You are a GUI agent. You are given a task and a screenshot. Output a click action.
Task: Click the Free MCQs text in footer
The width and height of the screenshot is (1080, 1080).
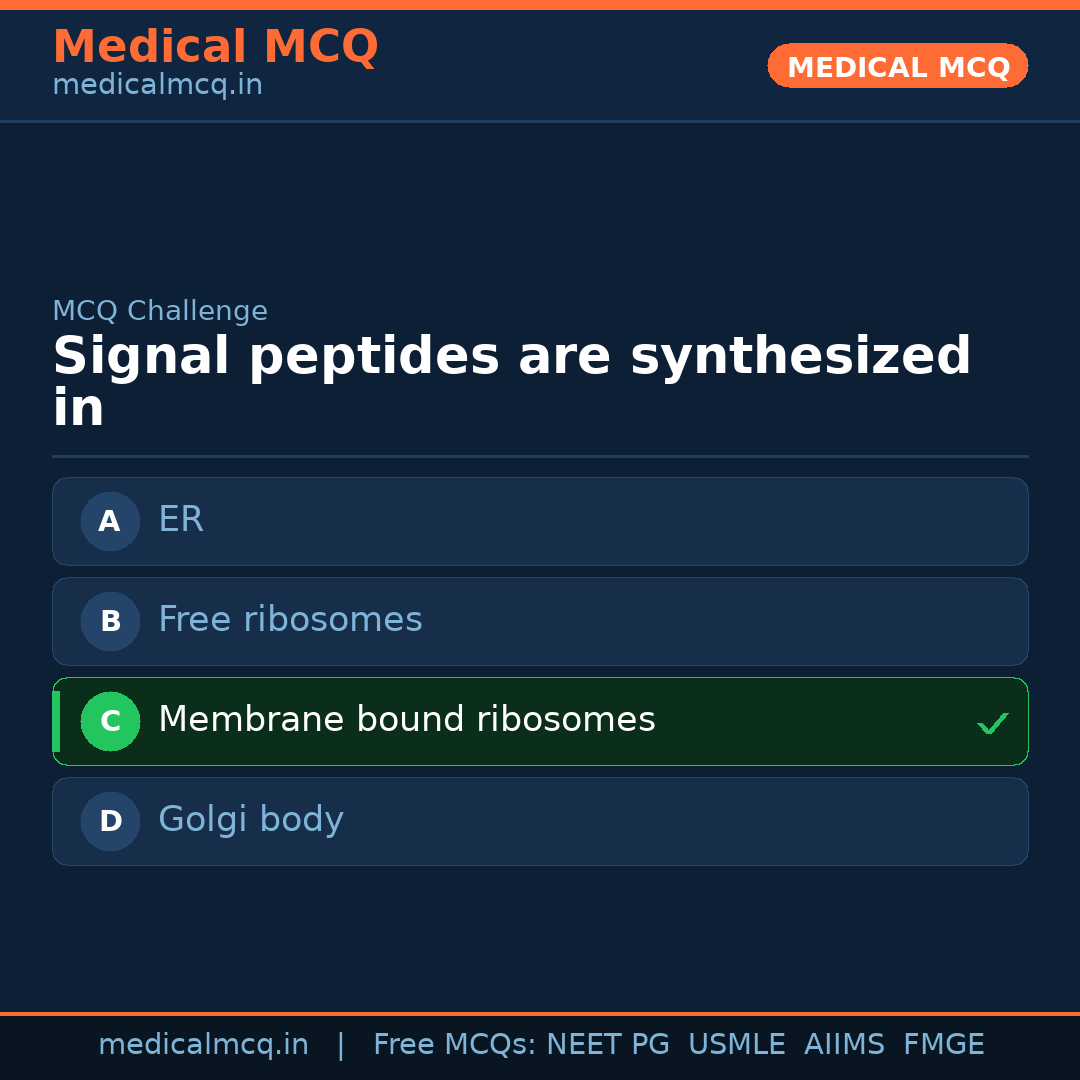point(454,1045)
